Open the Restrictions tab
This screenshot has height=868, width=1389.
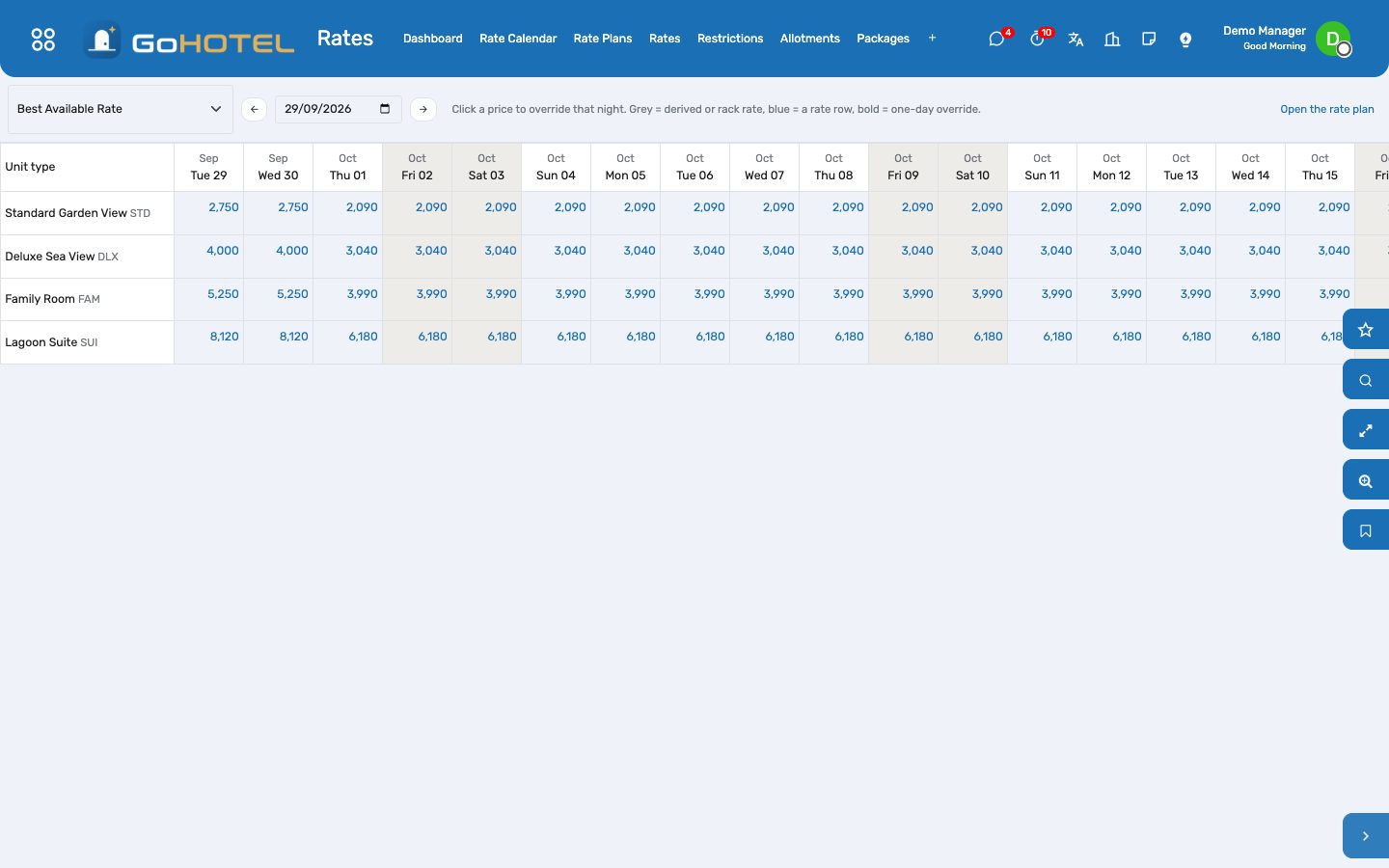(730, 39)
